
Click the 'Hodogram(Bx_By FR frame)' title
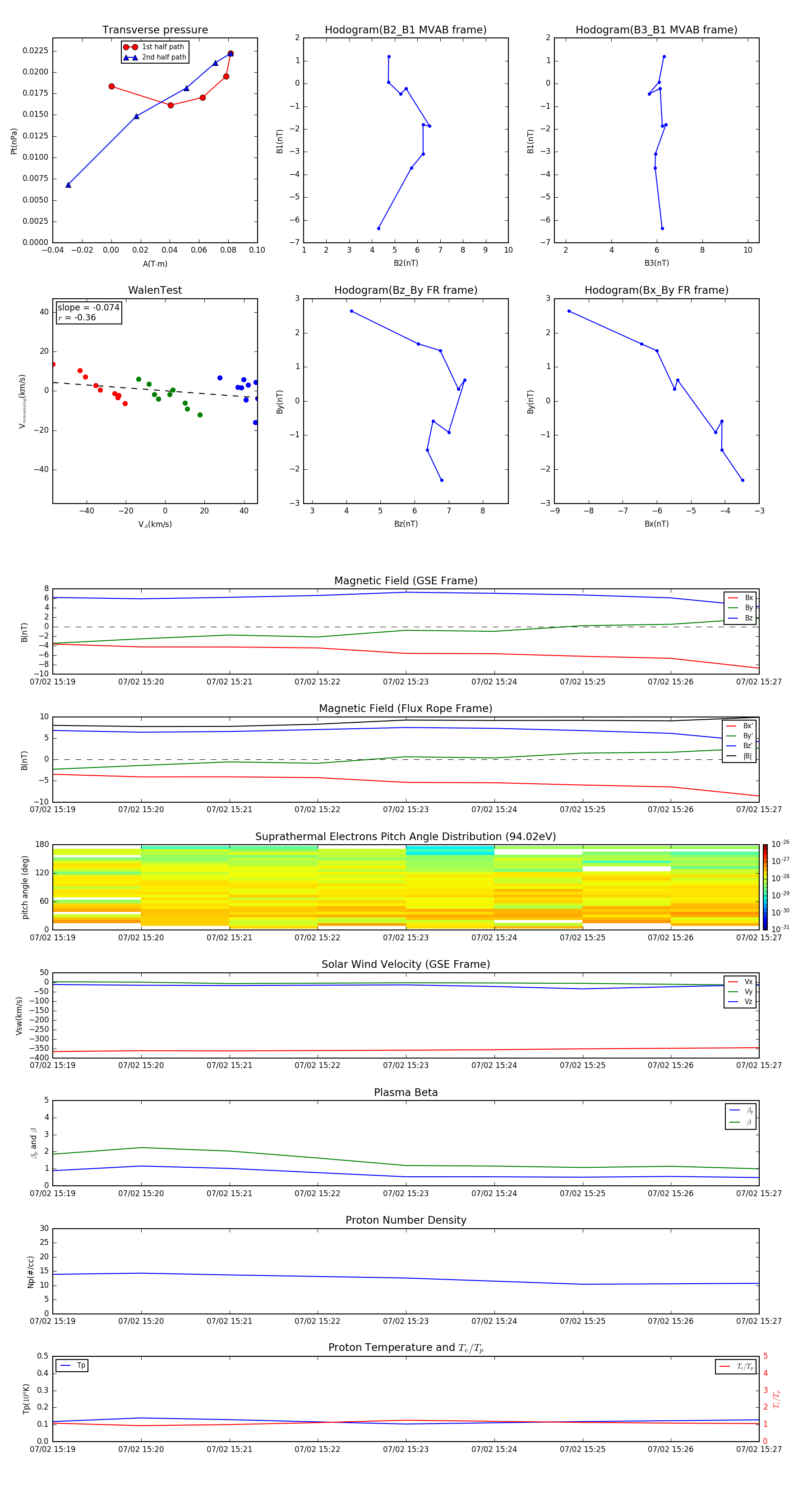click(656, 290)
